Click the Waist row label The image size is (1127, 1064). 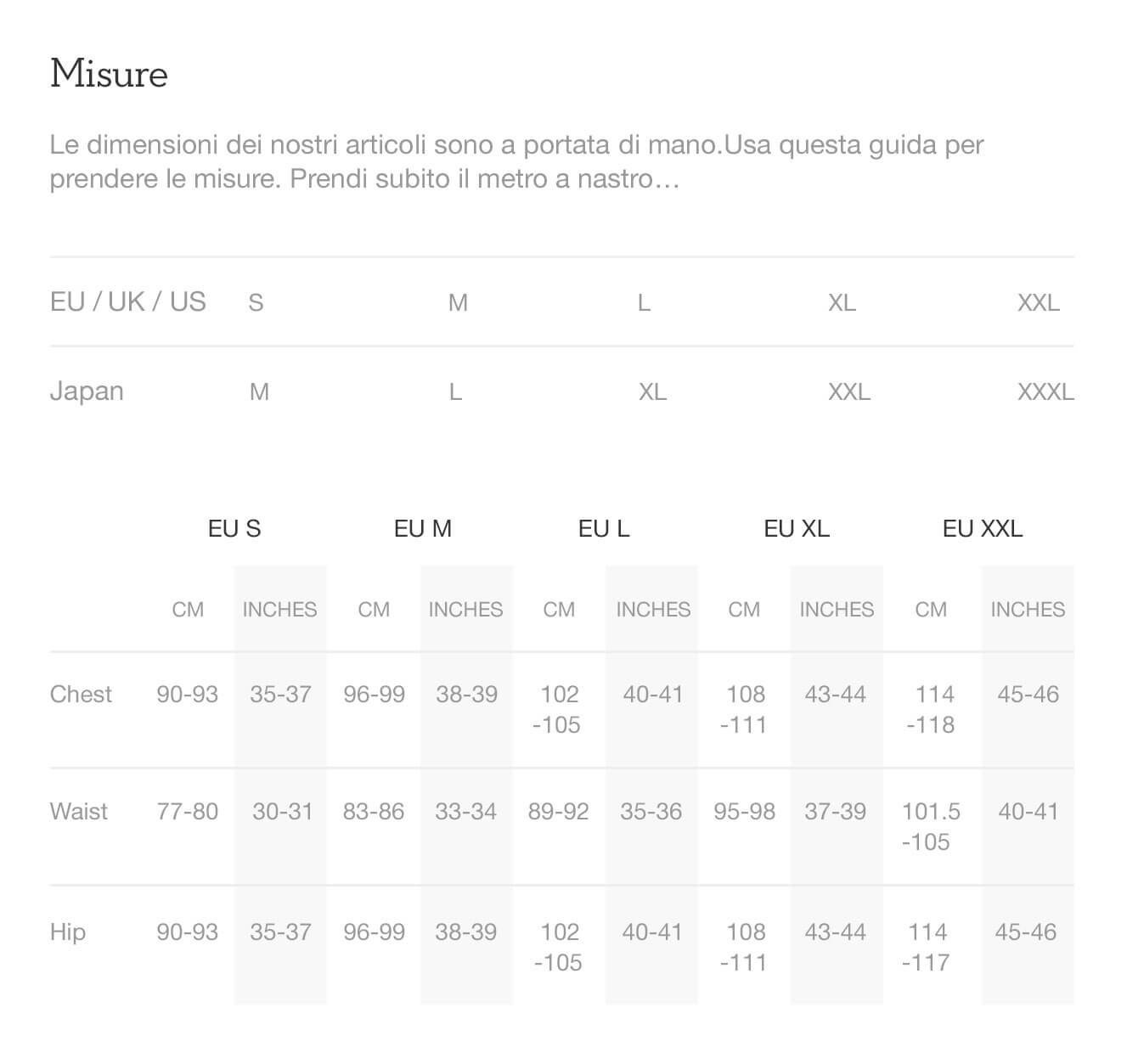[x=79, y=811]
